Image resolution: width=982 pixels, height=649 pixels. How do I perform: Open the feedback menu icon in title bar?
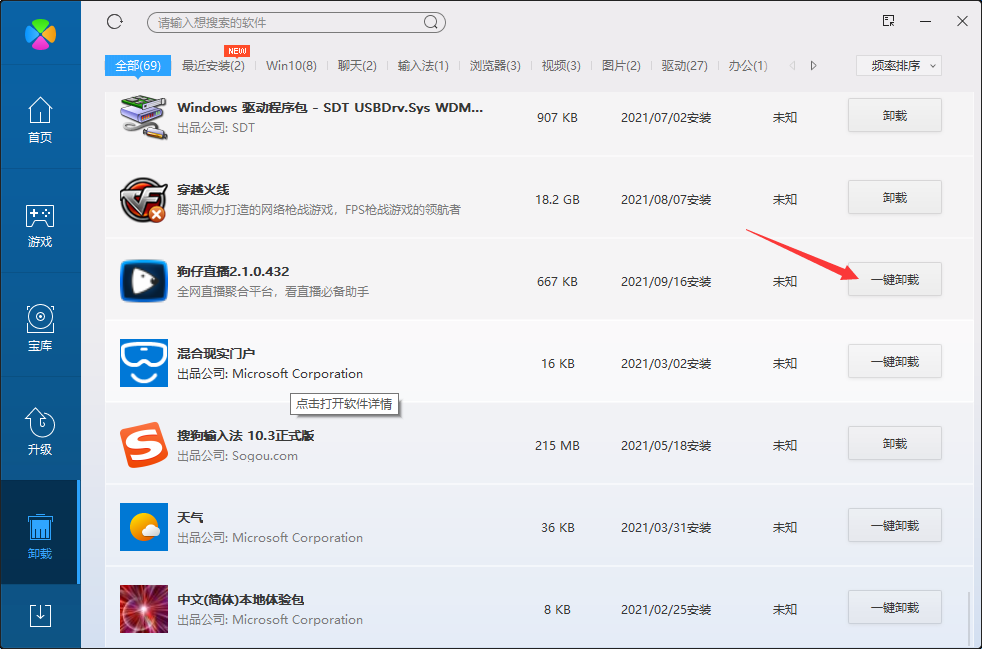(888, 21)
